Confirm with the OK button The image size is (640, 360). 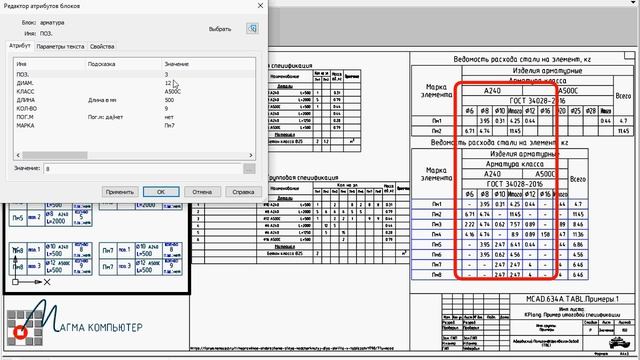tap(161, 192)
